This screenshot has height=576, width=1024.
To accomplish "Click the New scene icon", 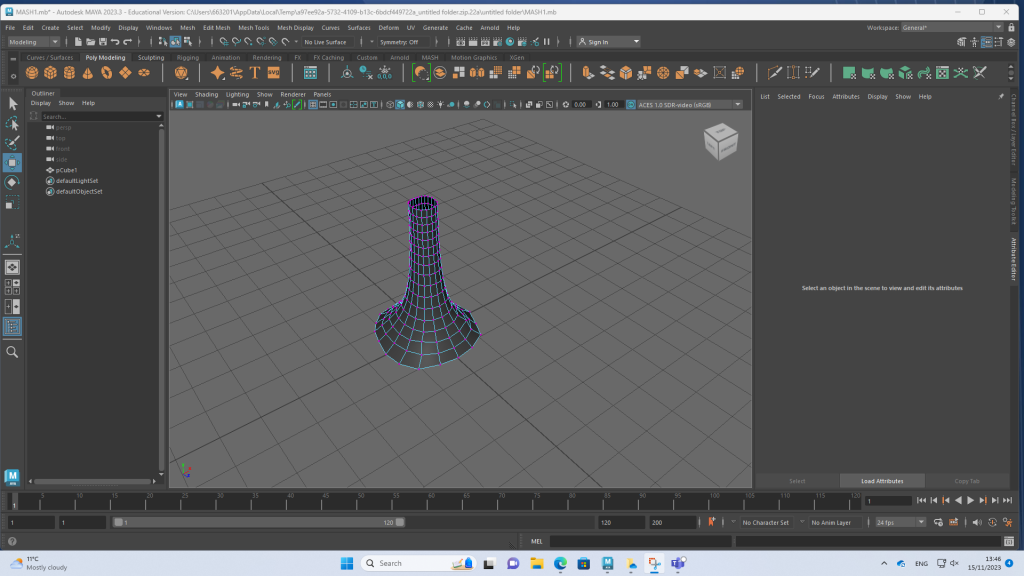I will (78, 42).
